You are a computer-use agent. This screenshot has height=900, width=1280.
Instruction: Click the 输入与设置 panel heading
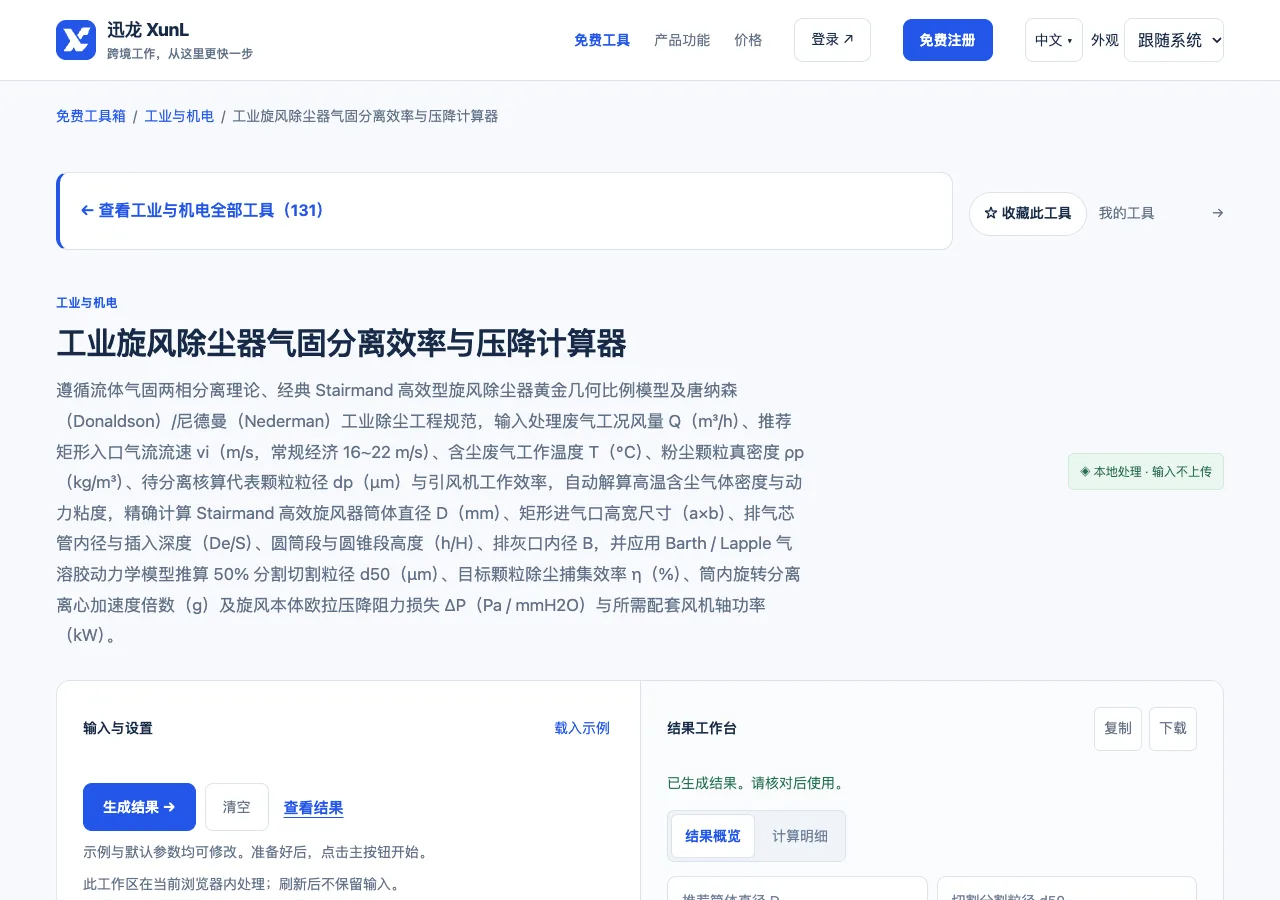[x=118, y=728]
